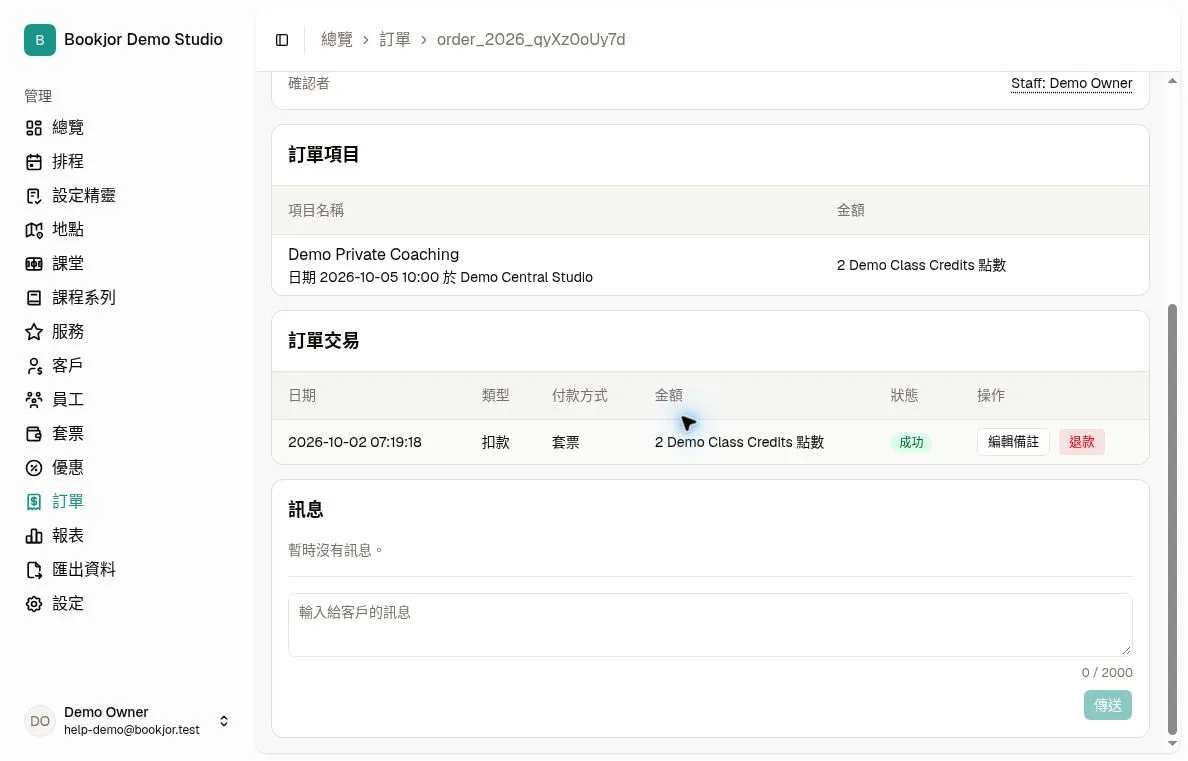The width and height of the screenshot is (1188, 761).
Task: Click the 匯出資料 export file icon
Action: (33, 570)
